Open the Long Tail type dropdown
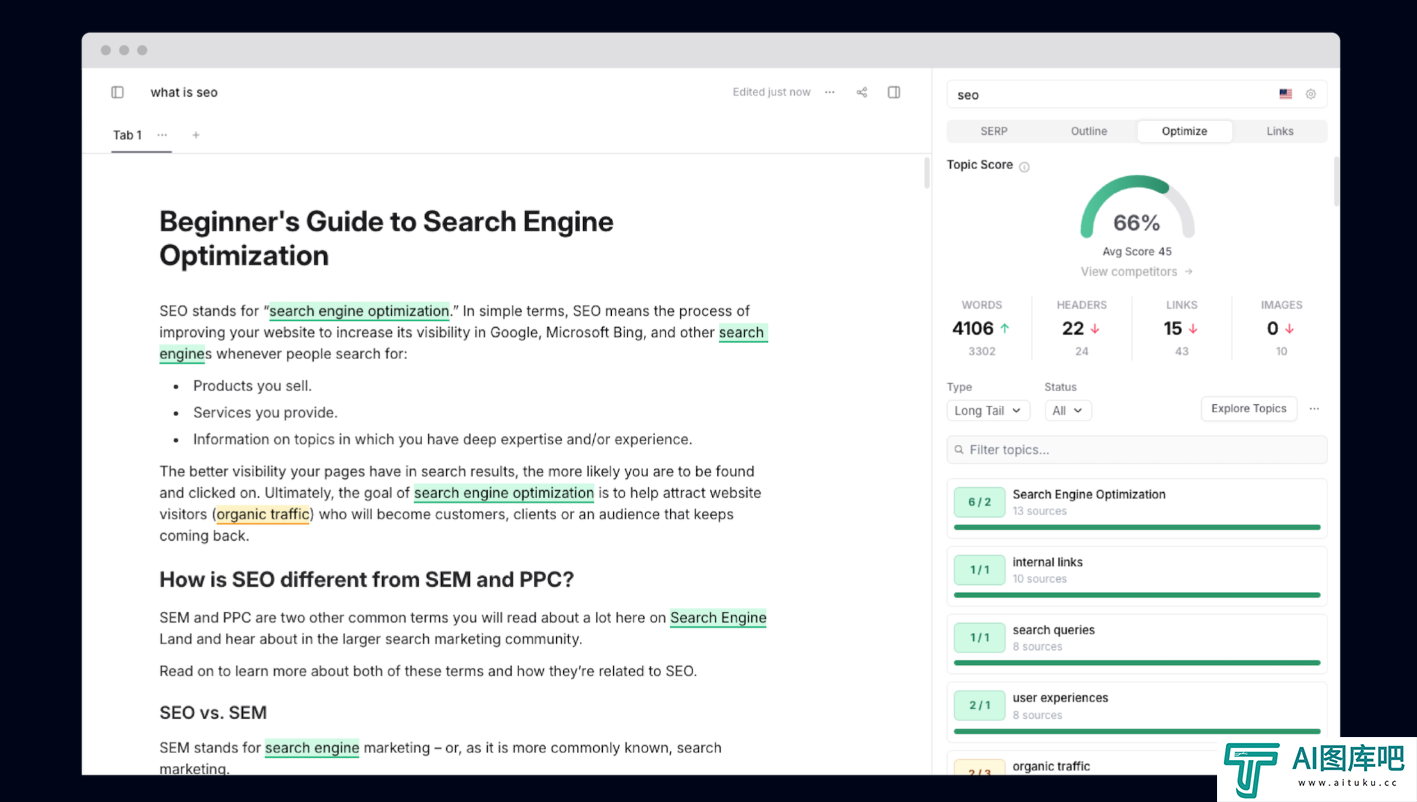 (x=988, y=410)
